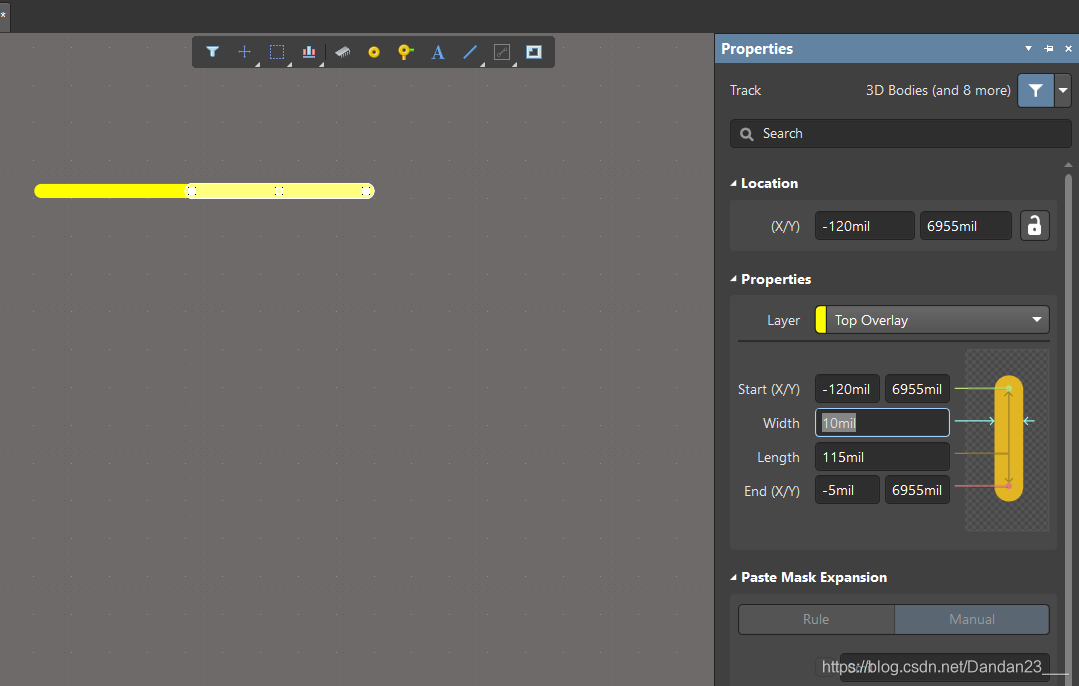The image size is (1079, 686).
Task: Click the yellow Top Overlay color swatch
Action: [821, 320]
